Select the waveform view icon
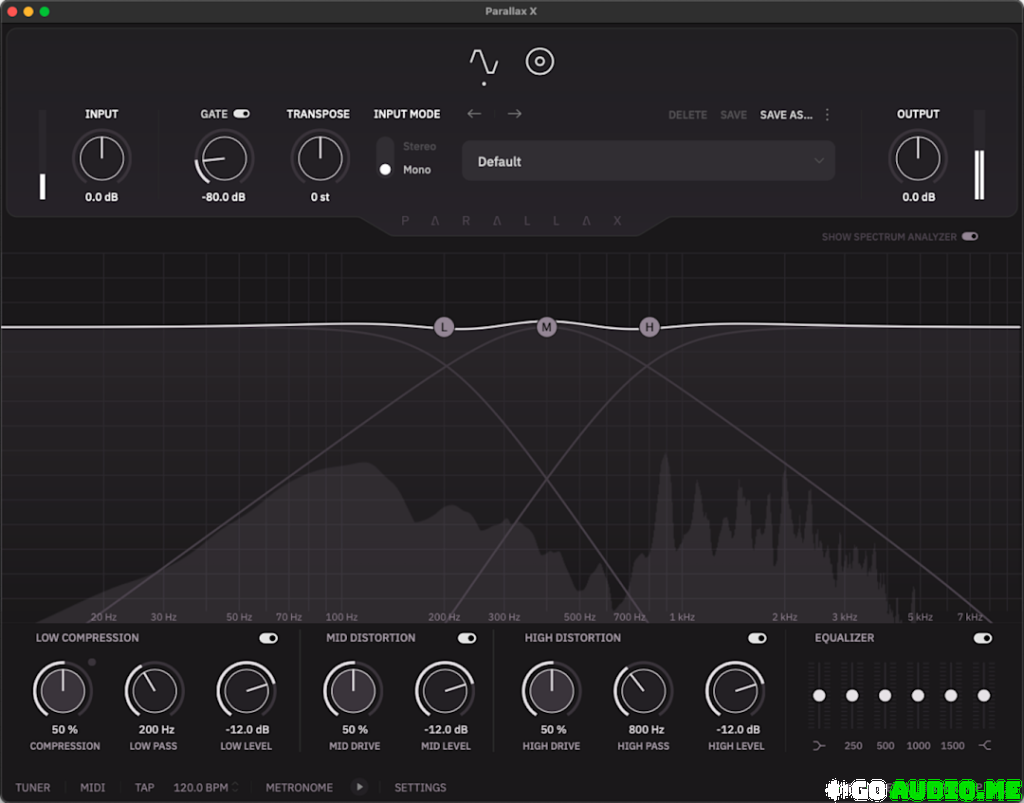The width and height of the screenshot is (1024, 803). point(484,61)
